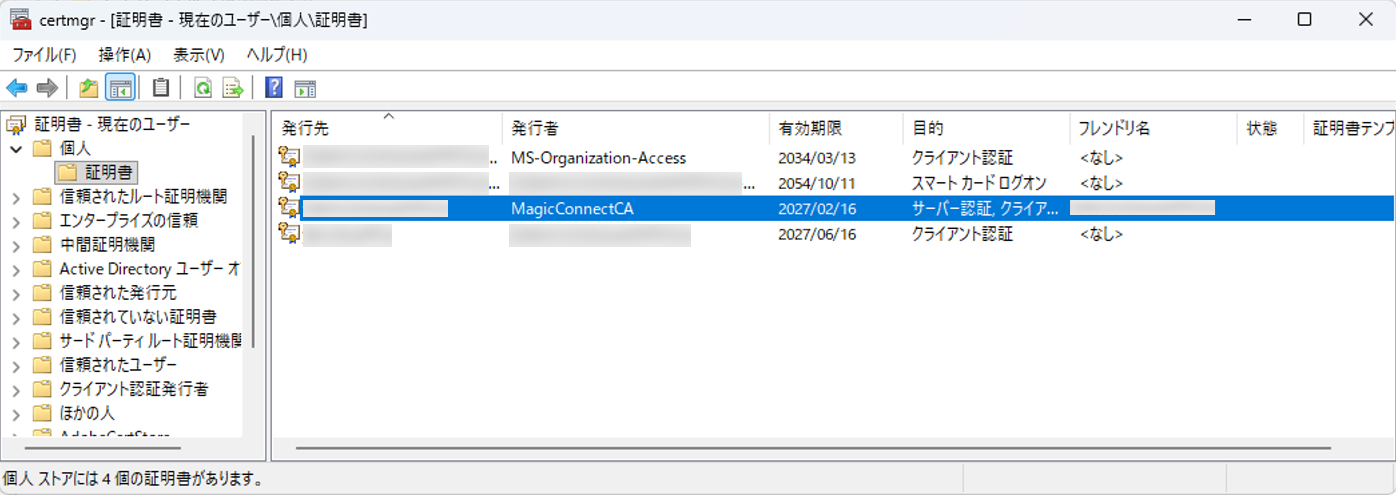Click the folder icon beside 中間証明機関

click(41, 244)
